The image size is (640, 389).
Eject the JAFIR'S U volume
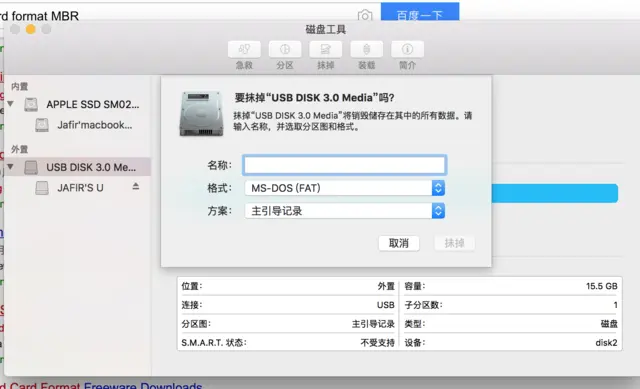[x=136, y=187]
